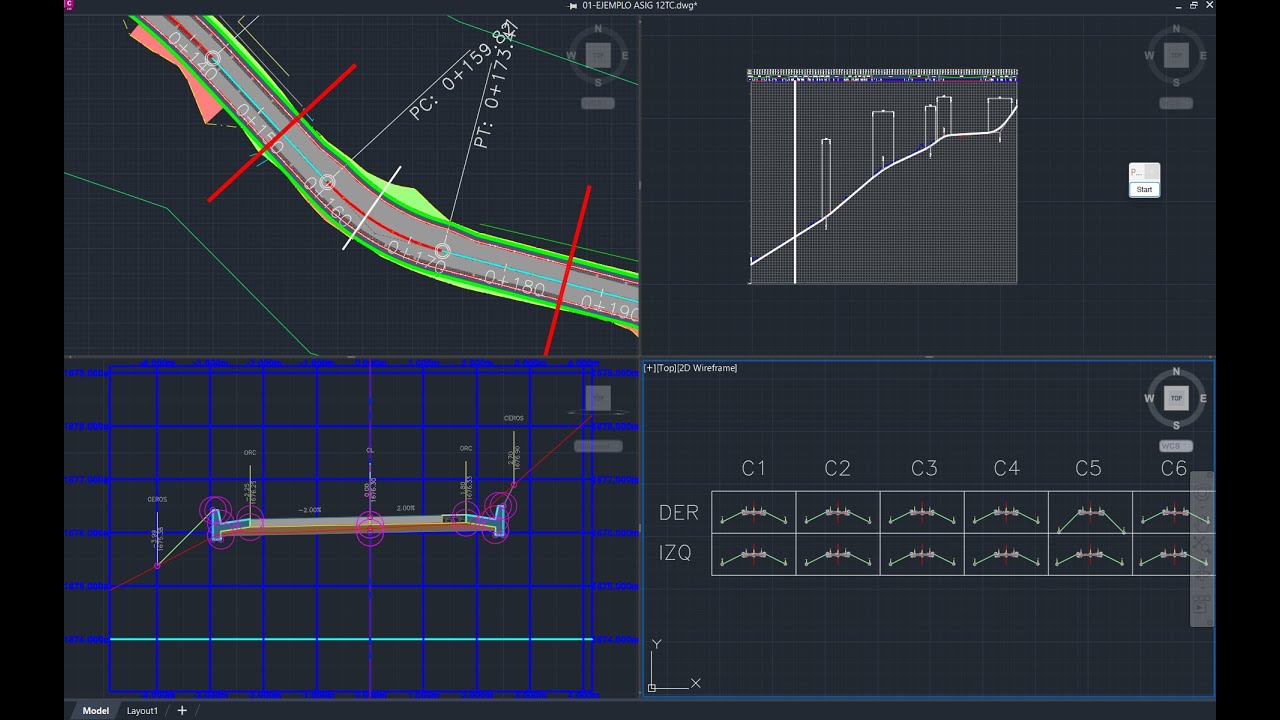Select the C5 IZQ cross-section cell
The image size is (1280, 720).
tap(1090, 554)
